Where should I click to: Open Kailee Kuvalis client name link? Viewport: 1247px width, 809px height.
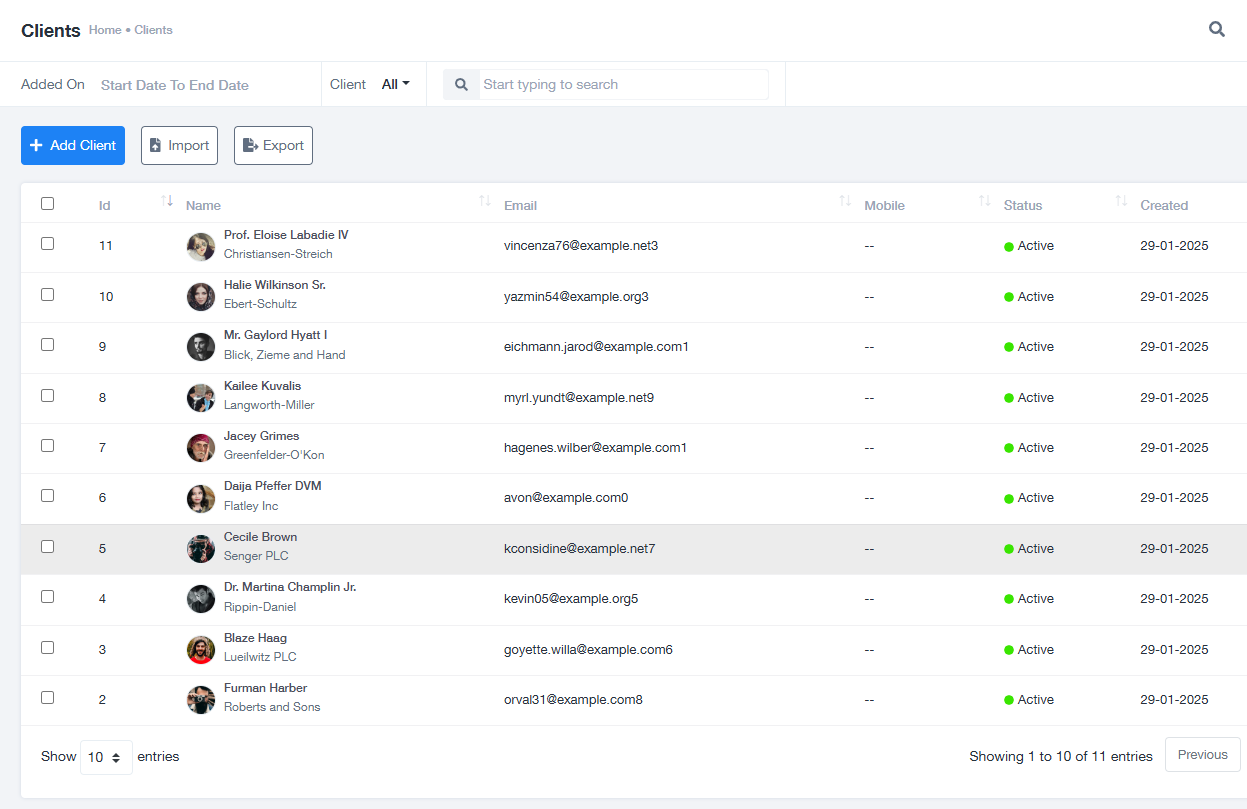coord(262,386)
